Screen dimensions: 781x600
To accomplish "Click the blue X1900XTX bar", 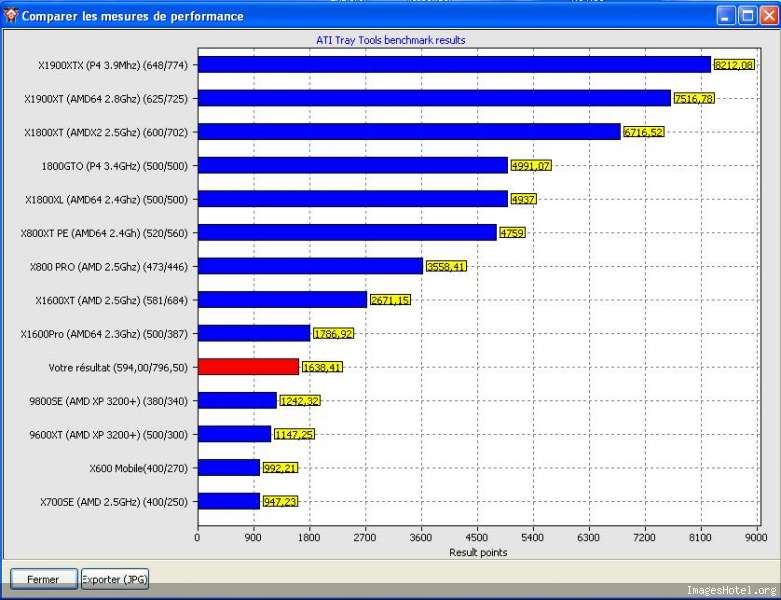I will click(x=454, y=65).
